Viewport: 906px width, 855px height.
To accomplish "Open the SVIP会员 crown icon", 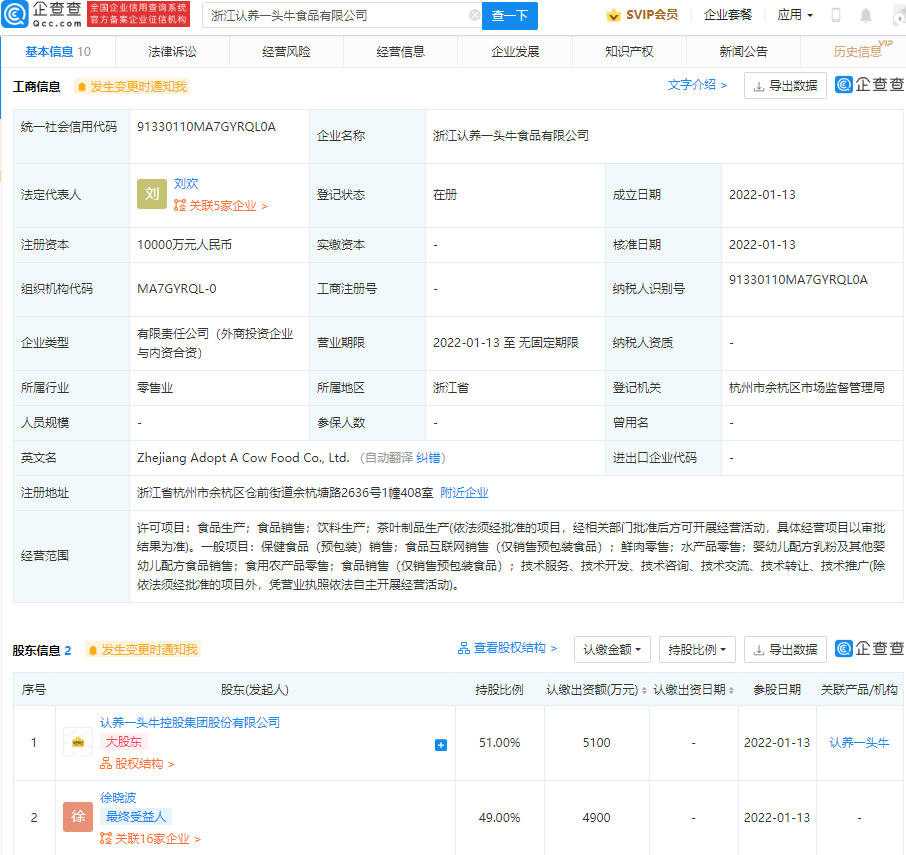I will (x=612, y=16).
